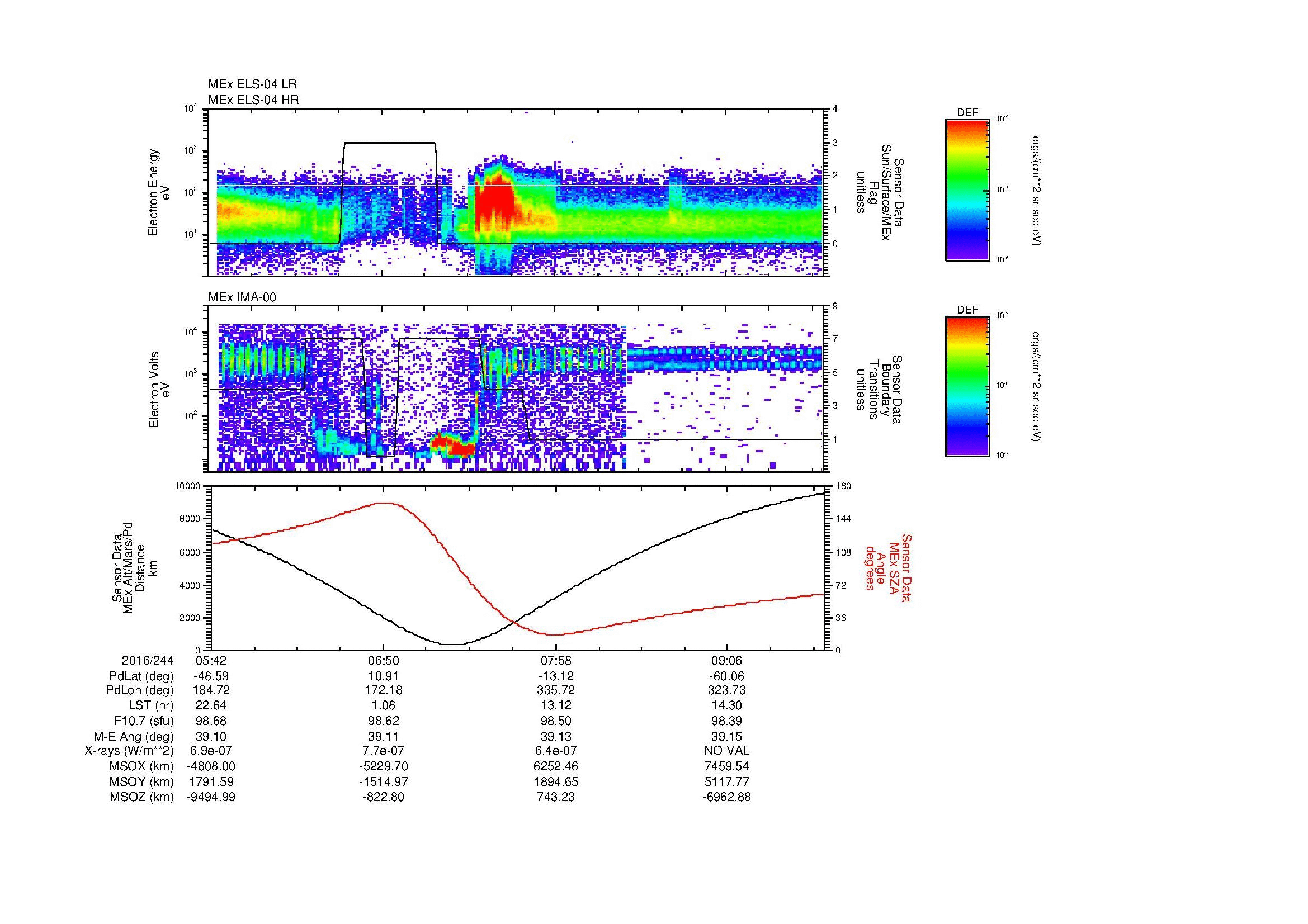
Task: Click the PdLon value '335.72'
Action: tap(555, 690)
